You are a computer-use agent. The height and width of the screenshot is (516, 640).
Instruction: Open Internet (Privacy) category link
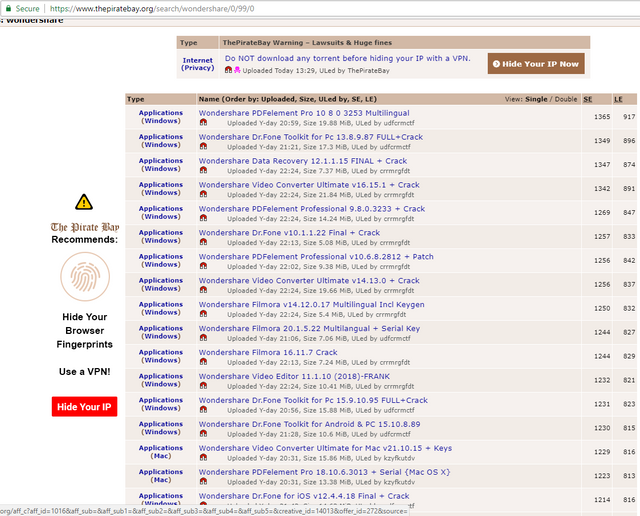coord(198,64)
